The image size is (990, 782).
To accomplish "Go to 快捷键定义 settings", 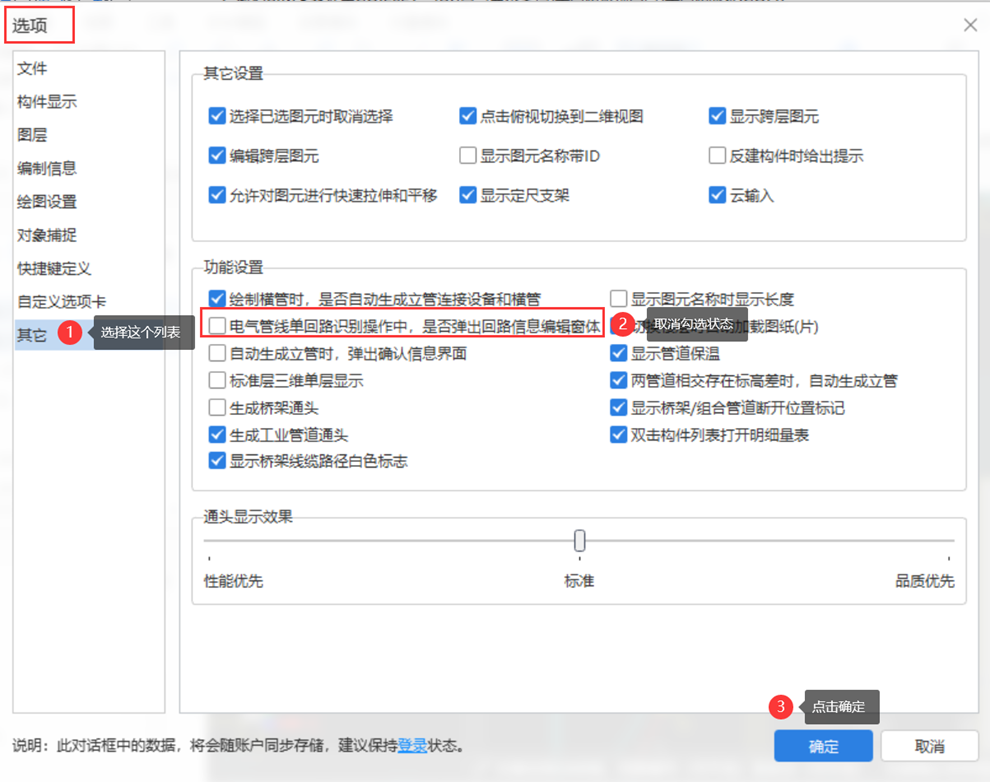I will [x=54, y=269].
